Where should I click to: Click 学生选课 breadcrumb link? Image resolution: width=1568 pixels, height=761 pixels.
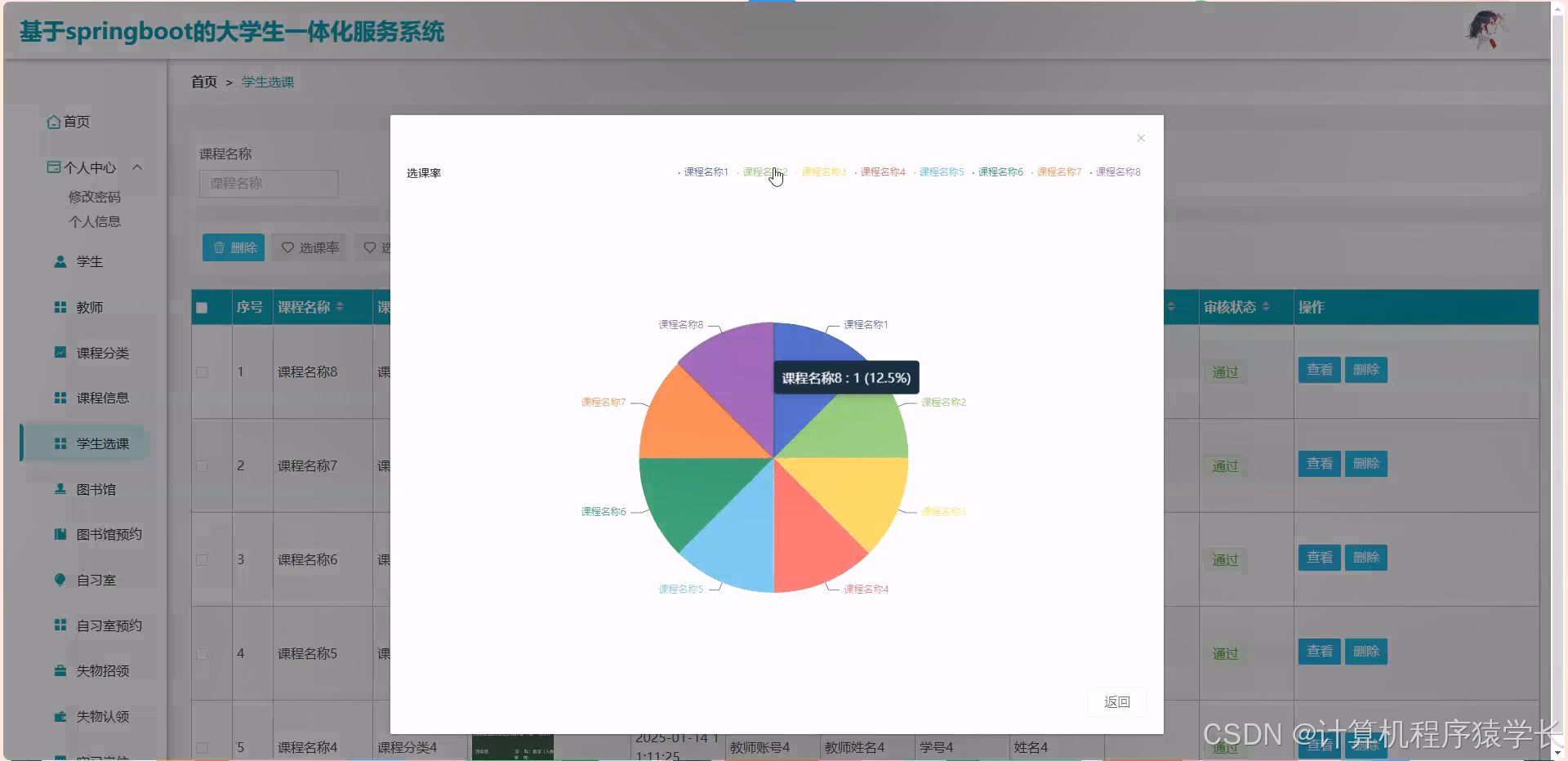pyautogui.click(x=268, y=82)
